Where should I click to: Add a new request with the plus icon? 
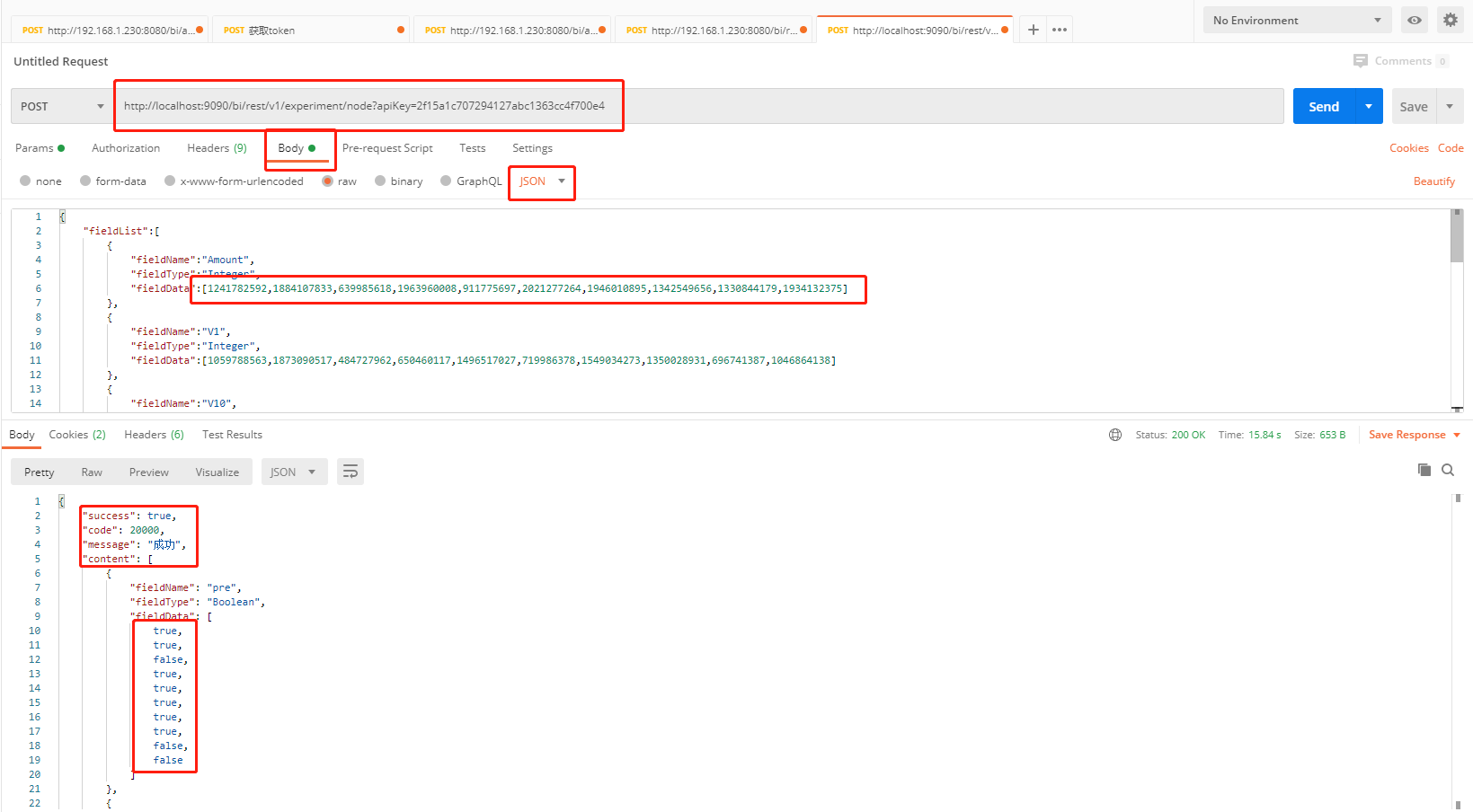point(1032,29)
